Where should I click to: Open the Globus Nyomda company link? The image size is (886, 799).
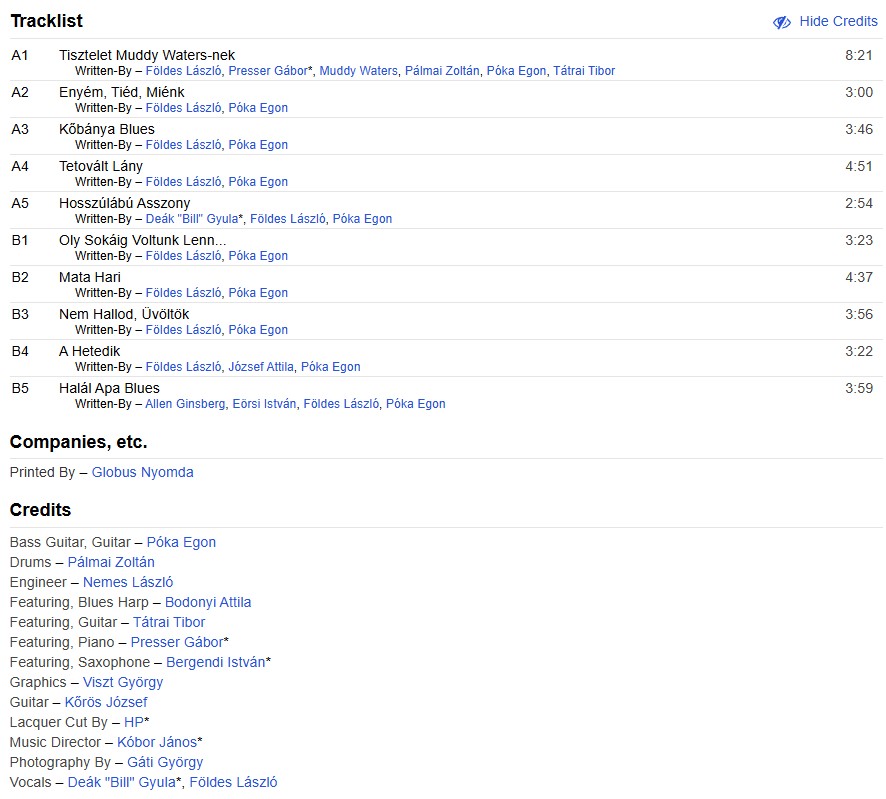pos(142,472)
